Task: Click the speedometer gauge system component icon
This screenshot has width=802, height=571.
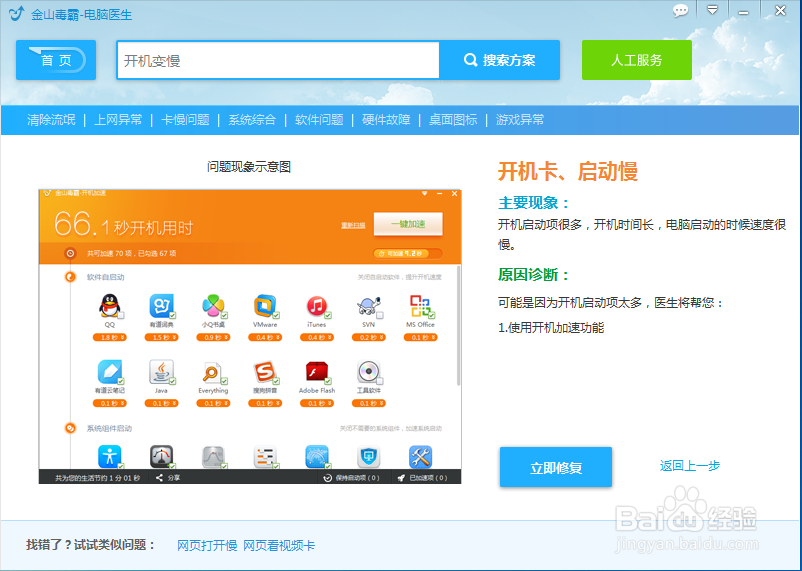Action: tap(161, 456)
